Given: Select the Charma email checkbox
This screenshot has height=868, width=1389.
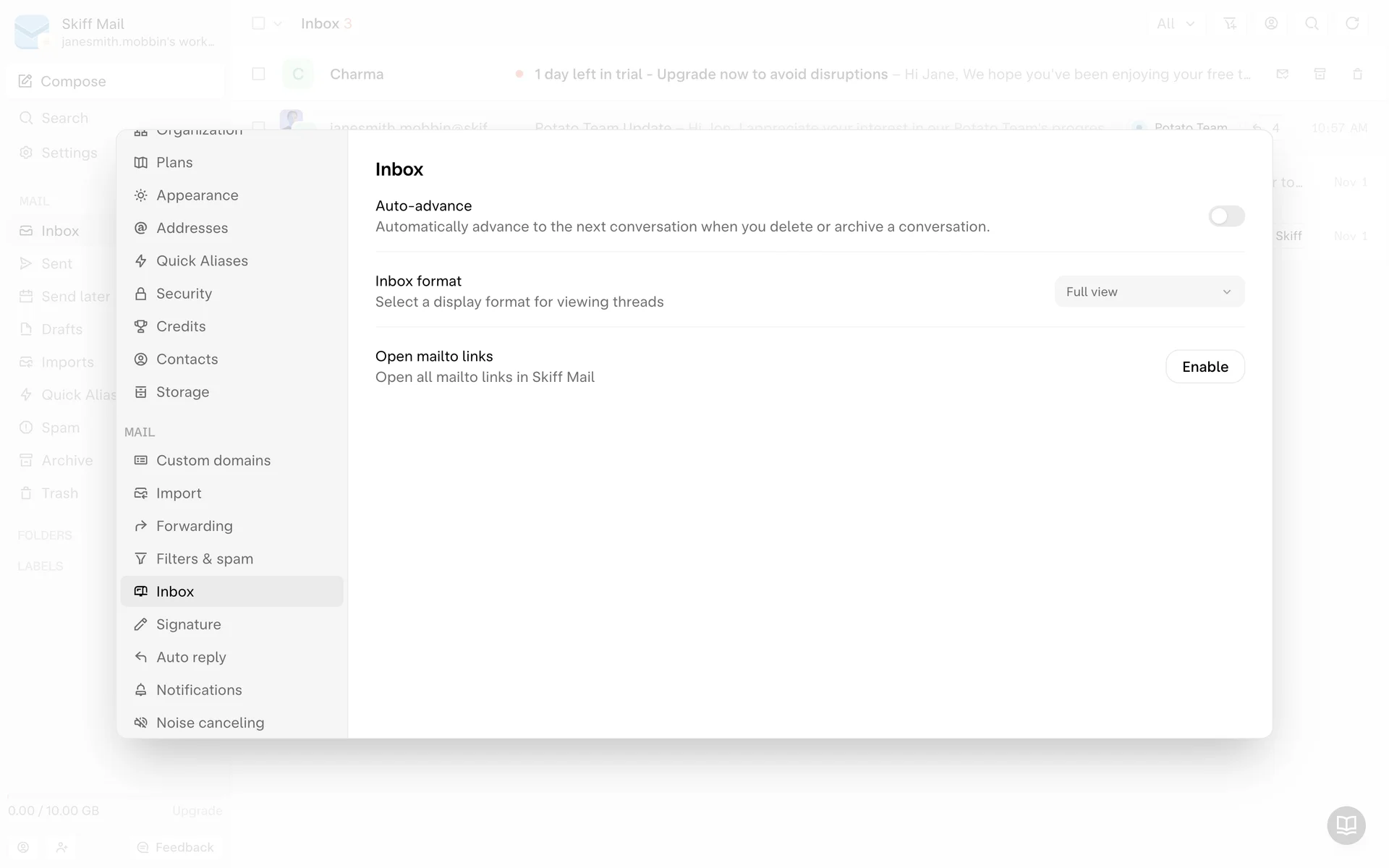Looking at the screenshot, I should pos(258,74).
